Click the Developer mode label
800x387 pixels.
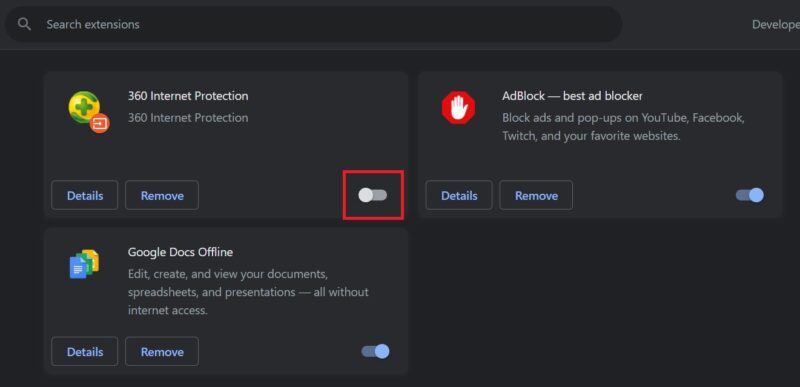[x=776, y=24]
